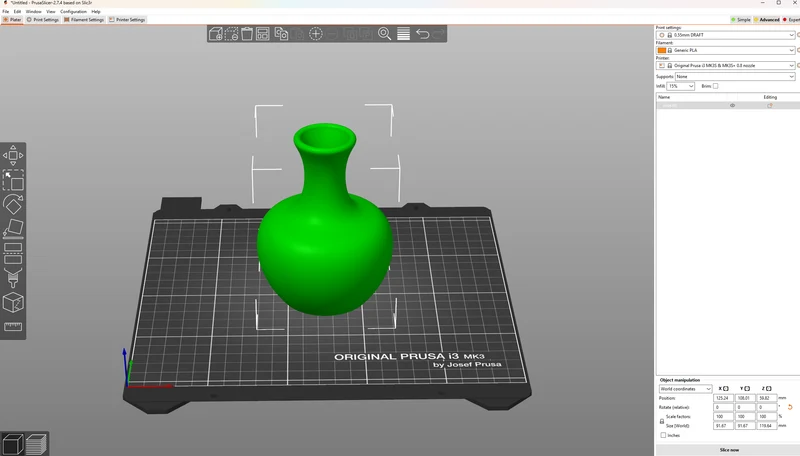Click the Scale factors X field
The image size is (800, 456).
coord(723,416)
